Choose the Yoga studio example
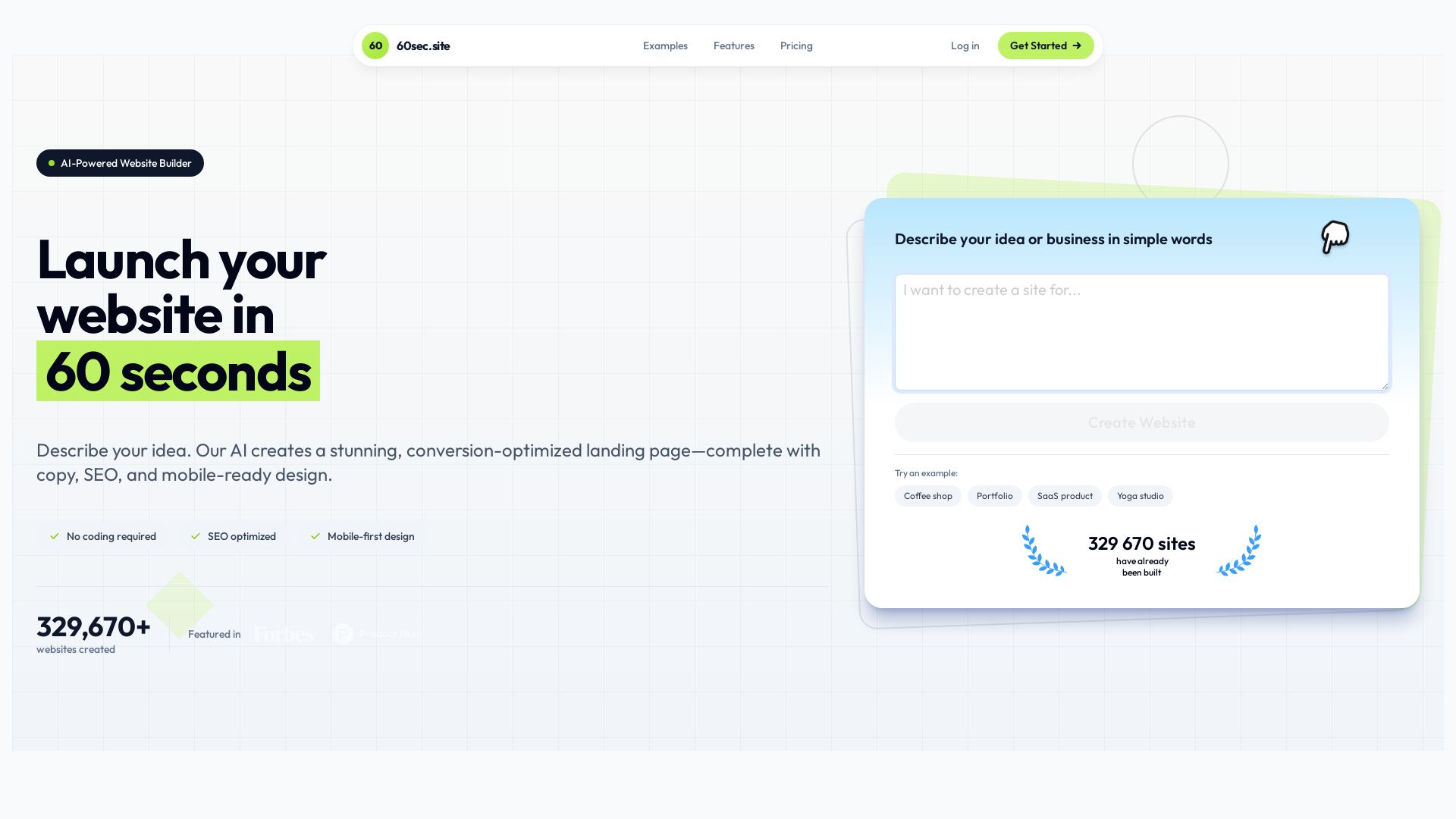The width and height of the screenshot is (1456, 819). click(1140, 496)
